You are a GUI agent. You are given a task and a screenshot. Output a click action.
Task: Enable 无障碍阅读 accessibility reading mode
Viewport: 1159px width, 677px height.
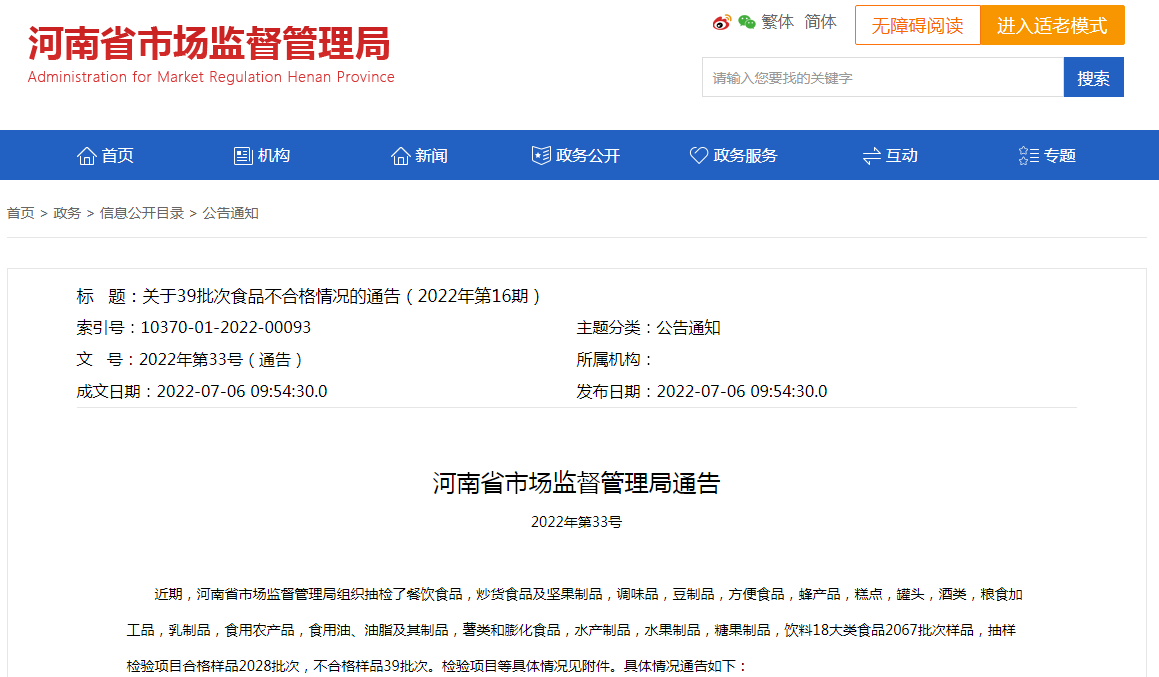[x=917, y=25]
